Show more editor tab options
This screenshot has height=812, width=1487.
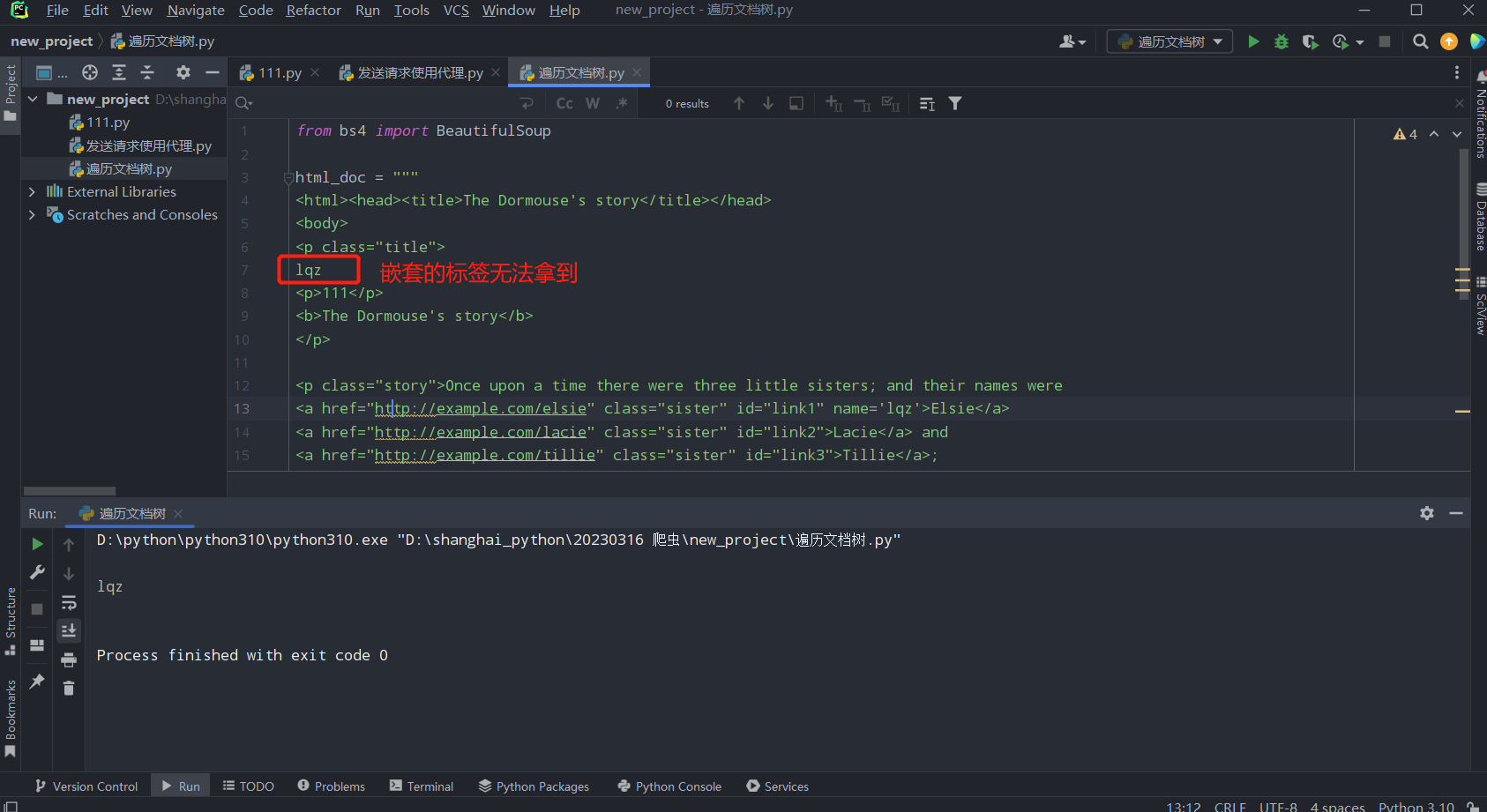(1457, 72)
